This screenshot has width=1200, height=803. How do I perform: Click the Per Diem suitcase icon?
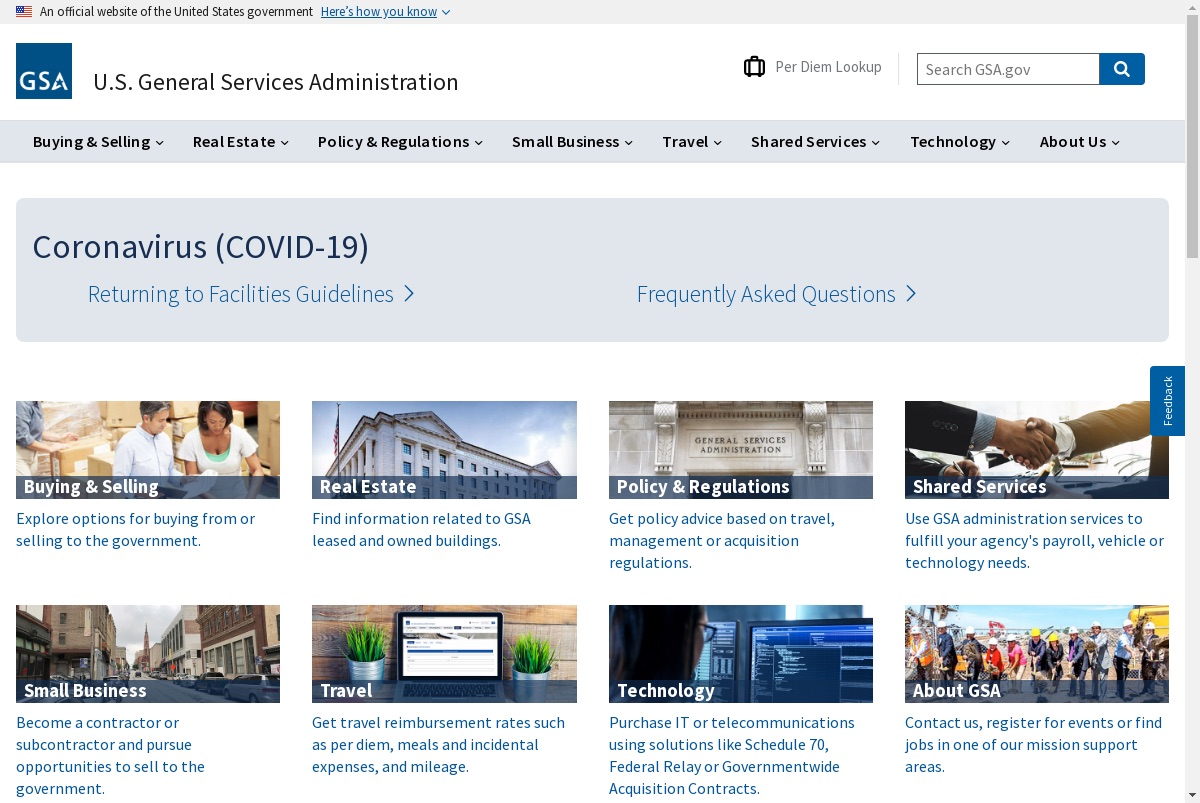[754, 67]
